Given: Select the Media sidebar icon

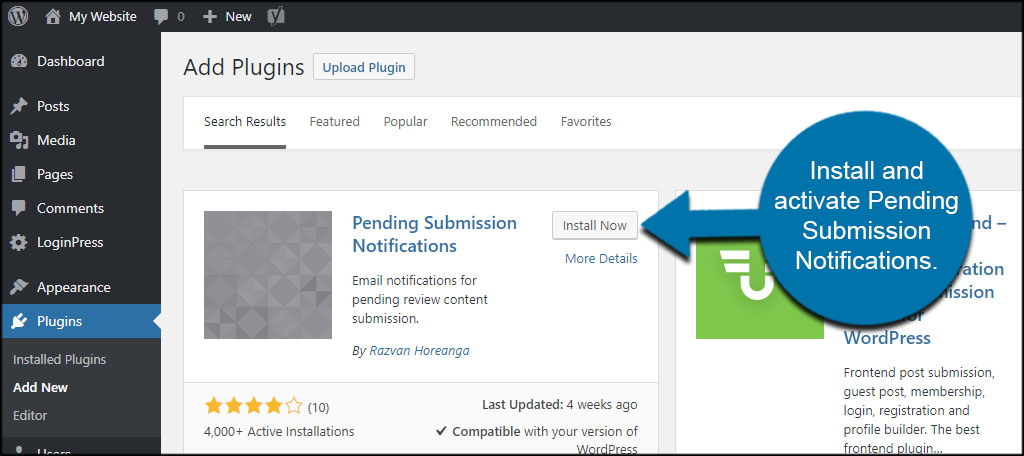Looking at the screenshot, I should click(19, 140).
